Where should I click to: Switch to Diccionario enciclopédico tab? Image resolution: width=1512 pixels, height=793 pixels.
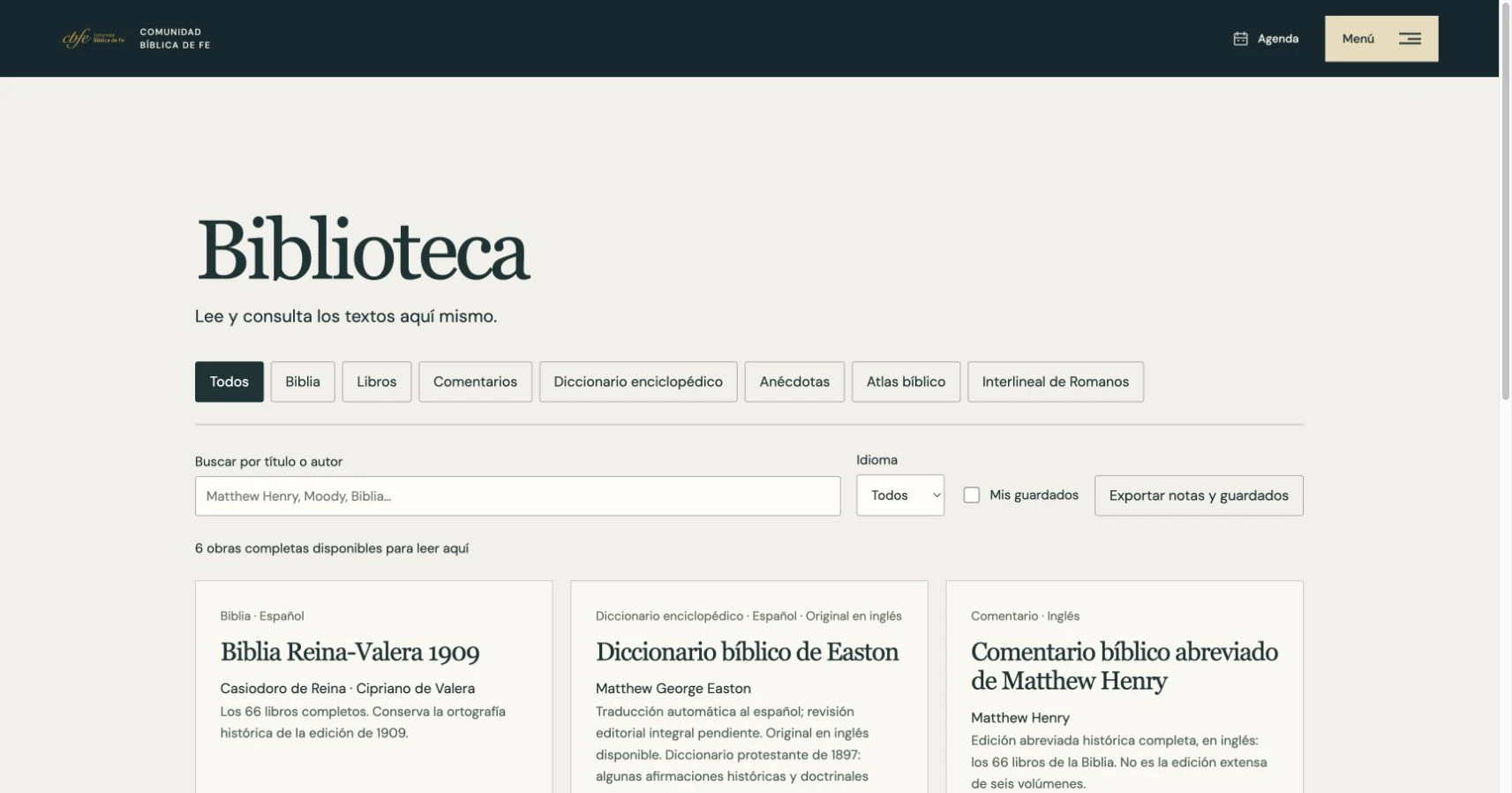pyautogui.click(x=638, y=381)
